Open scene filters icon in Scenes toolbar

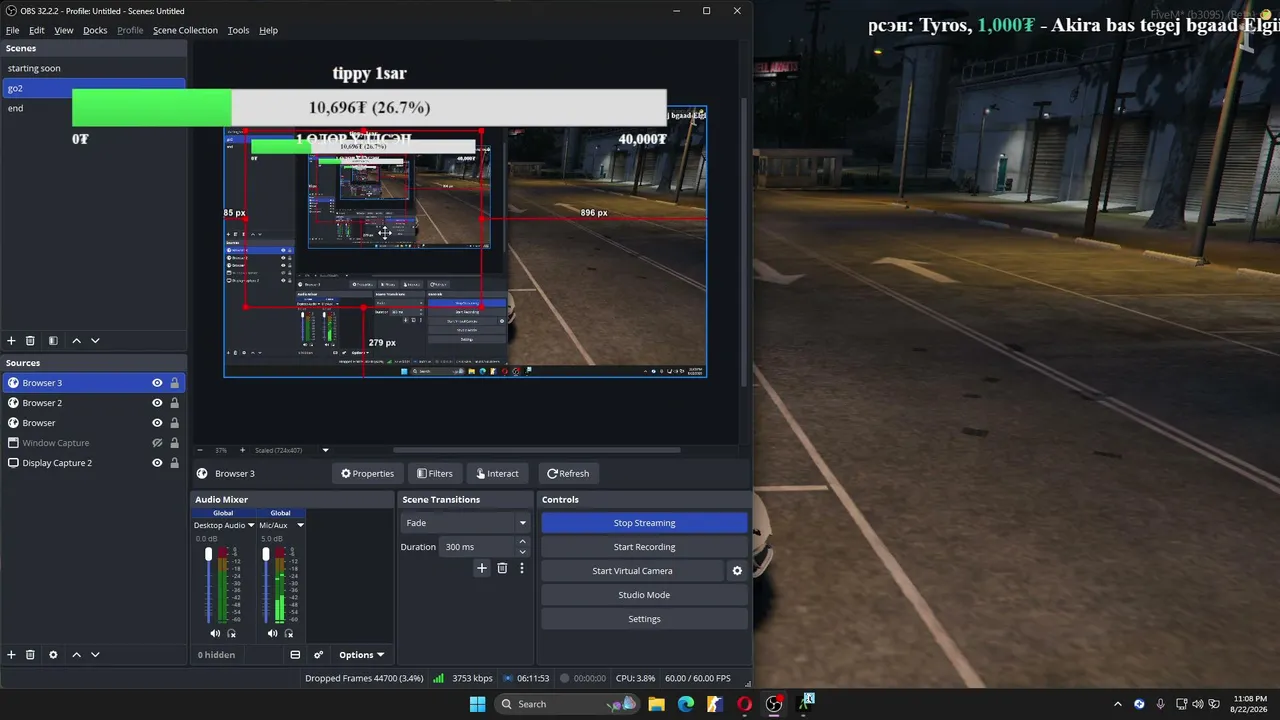[x=53, y=341]
